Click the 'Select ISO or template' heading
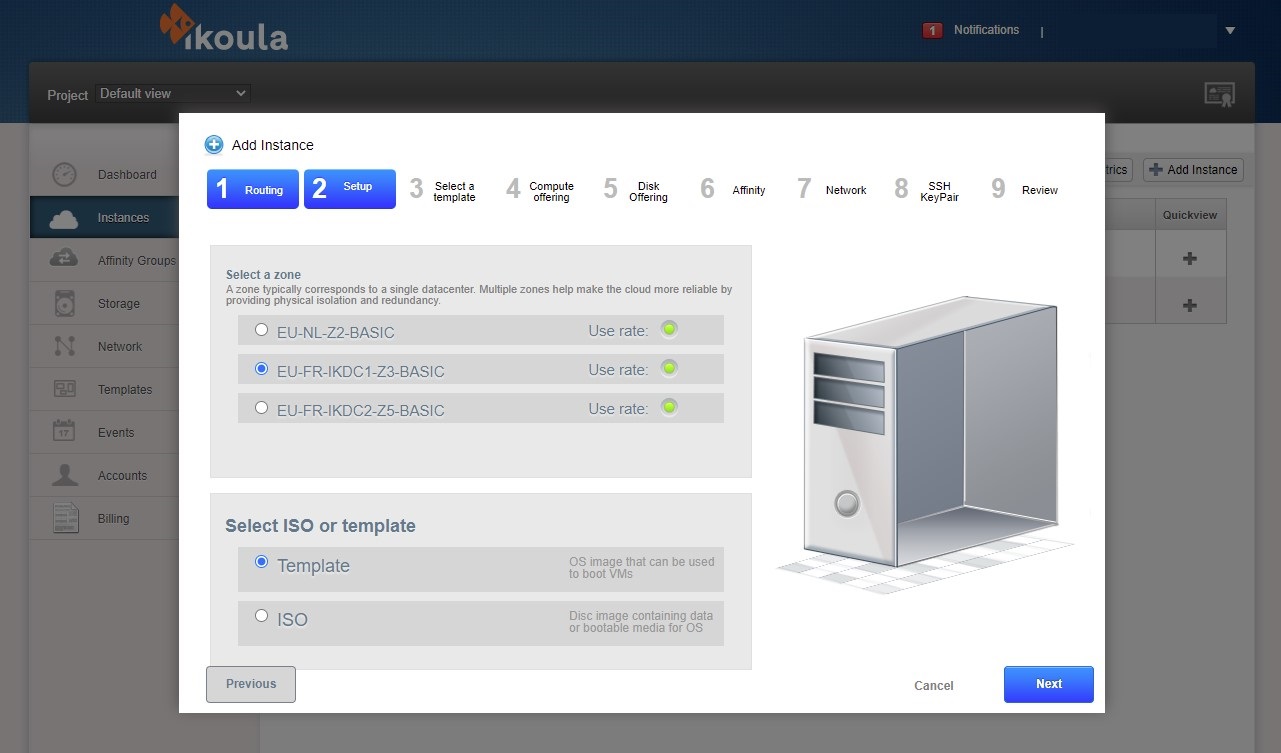1281x753 pixels. point(320,526)
